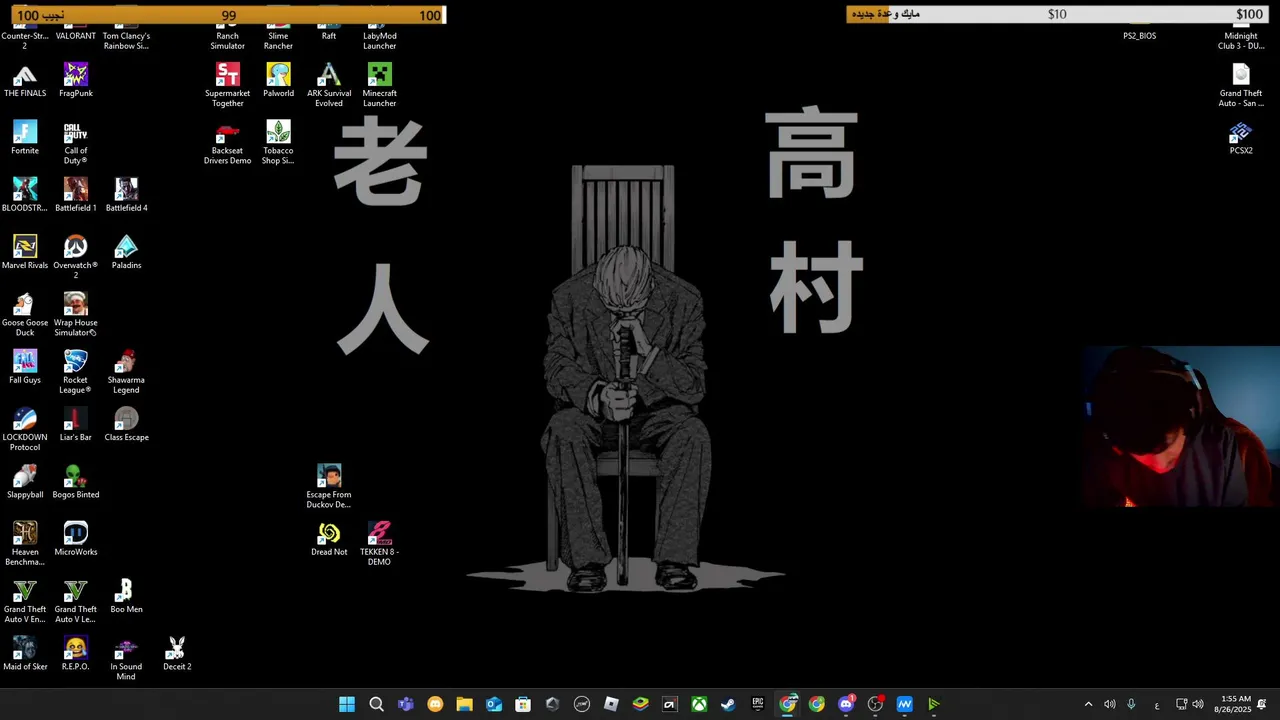Select the TEKKEN 8 - DEMO icon

[x=379, y=544]
